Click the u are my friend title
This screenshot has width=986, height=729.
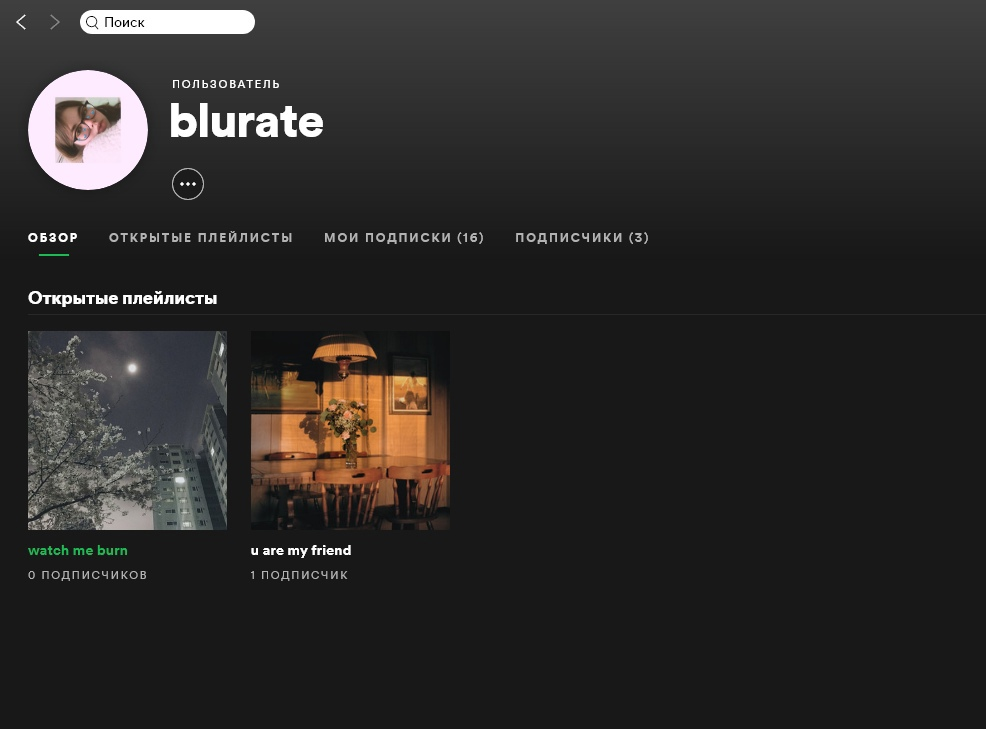coord(301,550)
